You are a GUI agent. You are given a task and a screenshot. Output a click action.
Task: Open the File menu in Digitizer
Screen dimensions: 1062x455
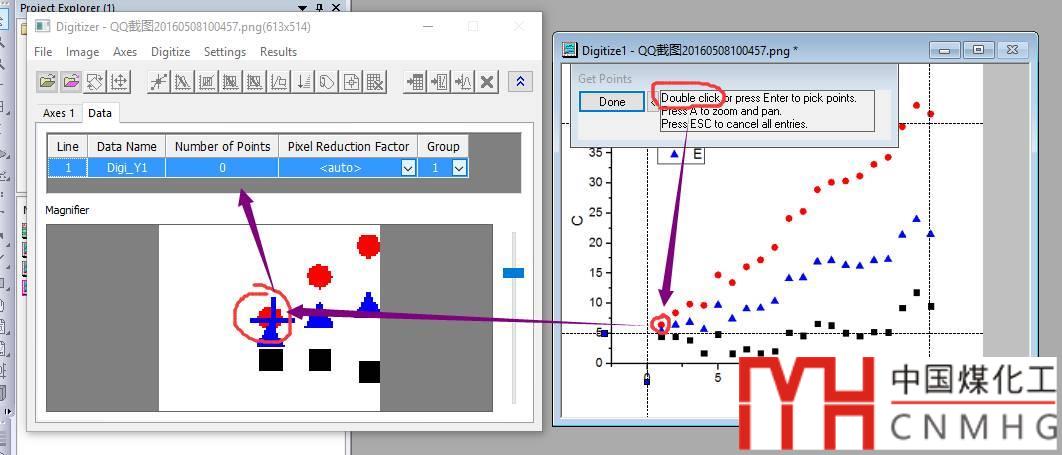tap(43, 52)
